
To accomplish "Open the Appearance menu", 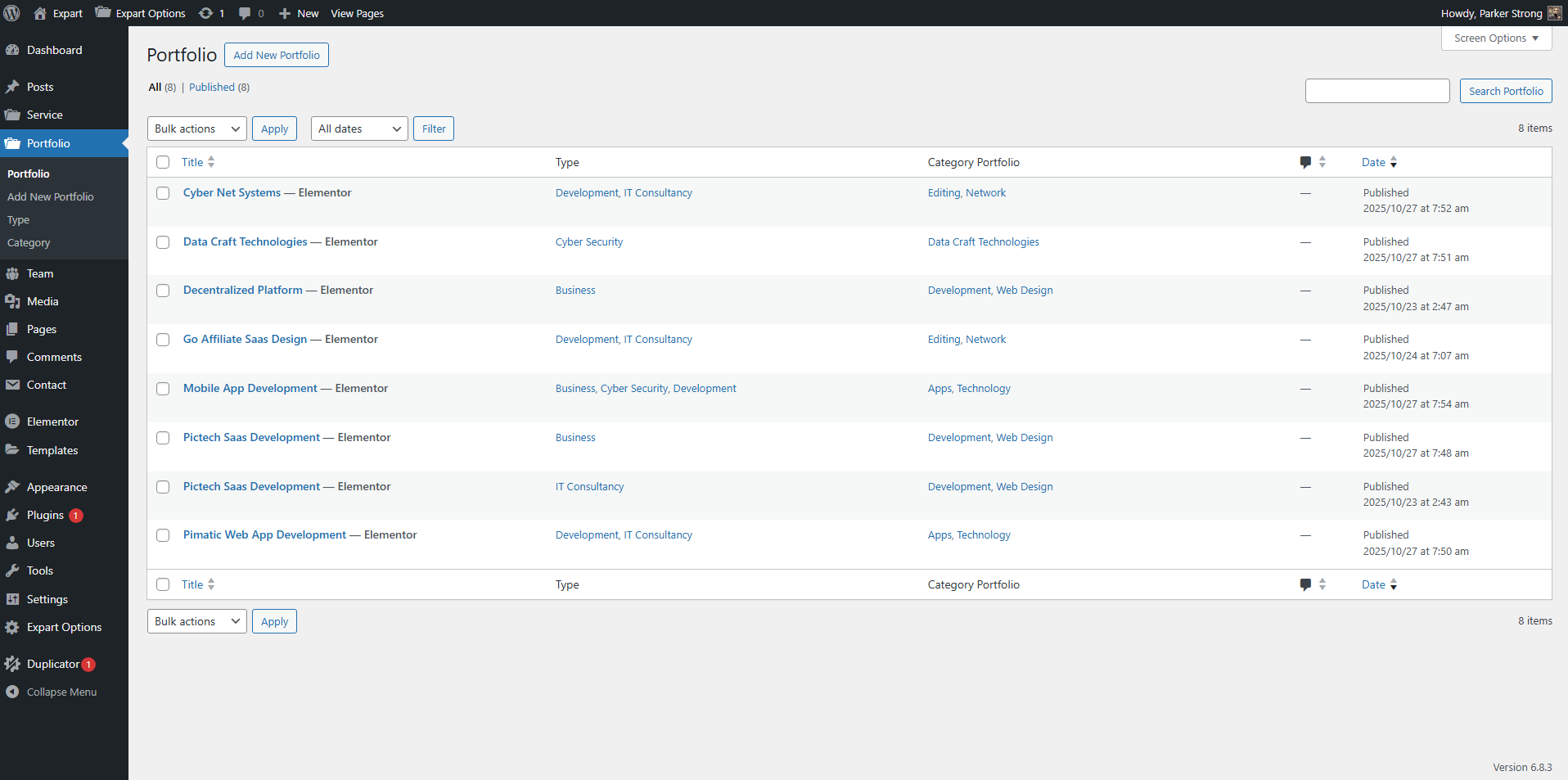I will [x=56, y=487].
